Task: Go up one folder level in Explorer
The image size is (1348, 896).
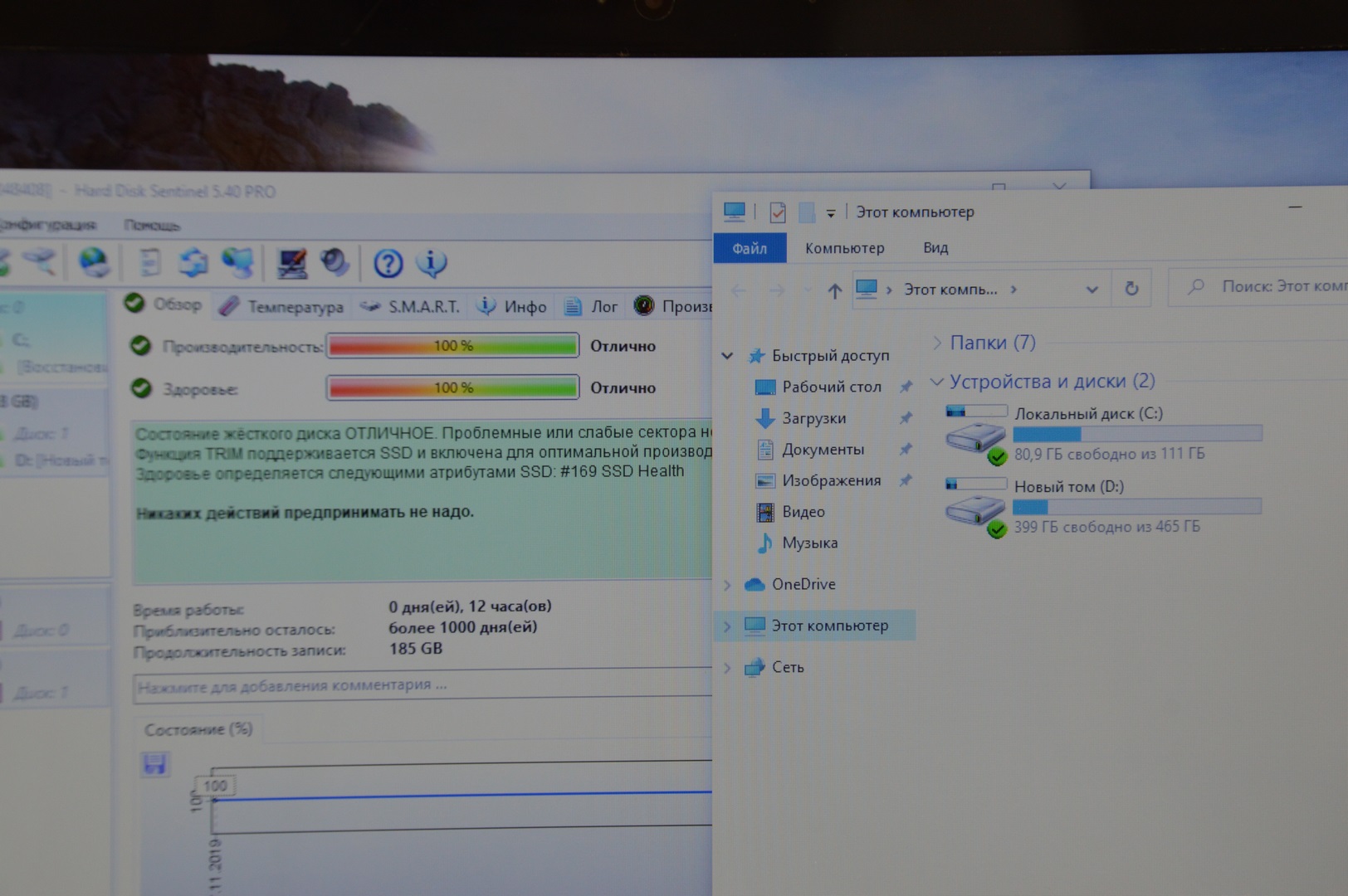Action: 834,290
